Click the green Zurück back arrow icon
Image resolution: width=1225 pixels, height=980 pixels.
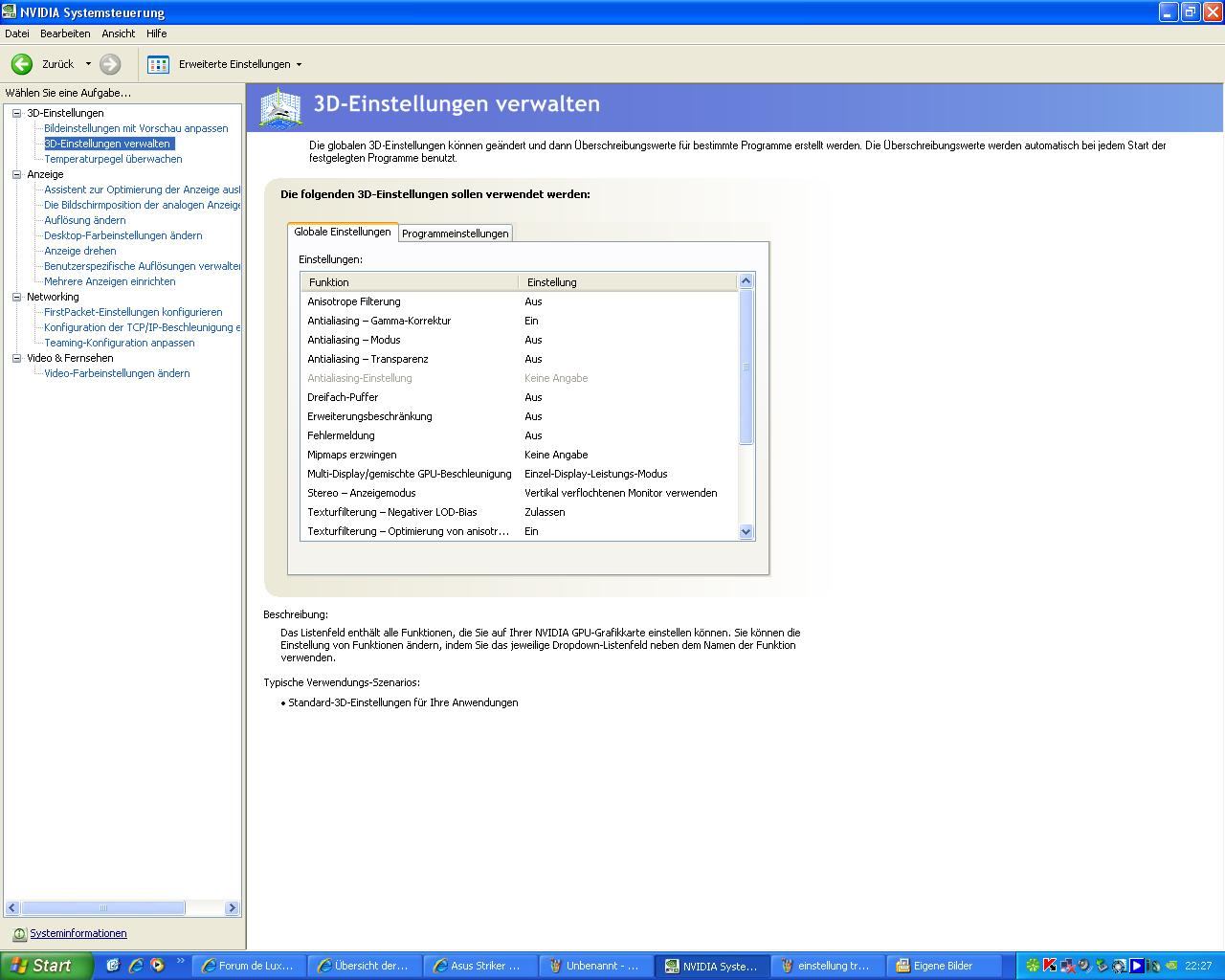21,64
